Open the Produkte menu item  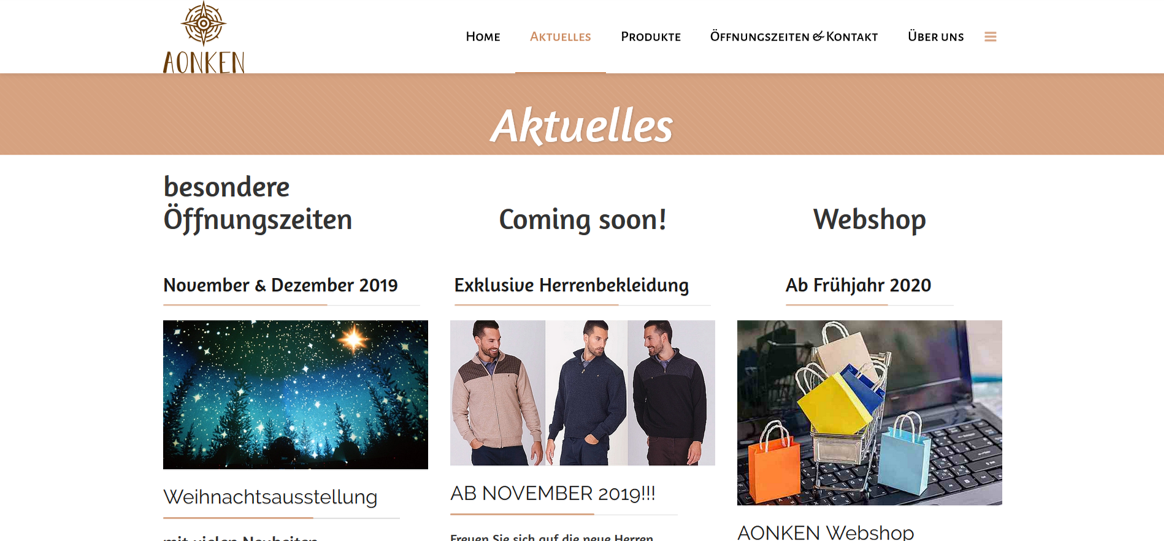pyautogui.click(x=650, y=36)
